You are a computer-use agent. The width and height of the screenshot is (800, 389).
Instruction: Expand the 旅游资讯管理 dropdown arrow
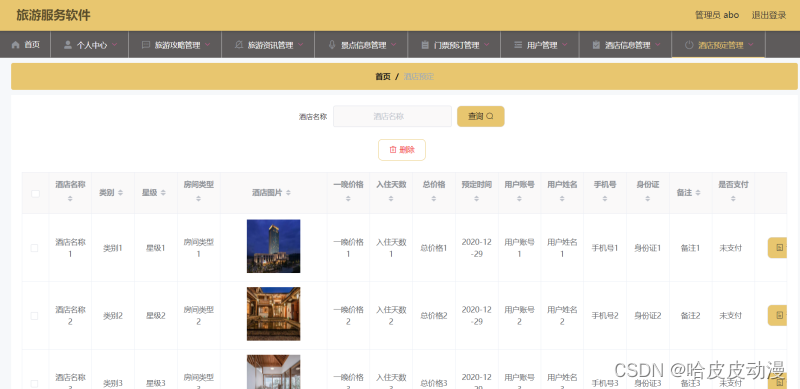tap(301, 45)
